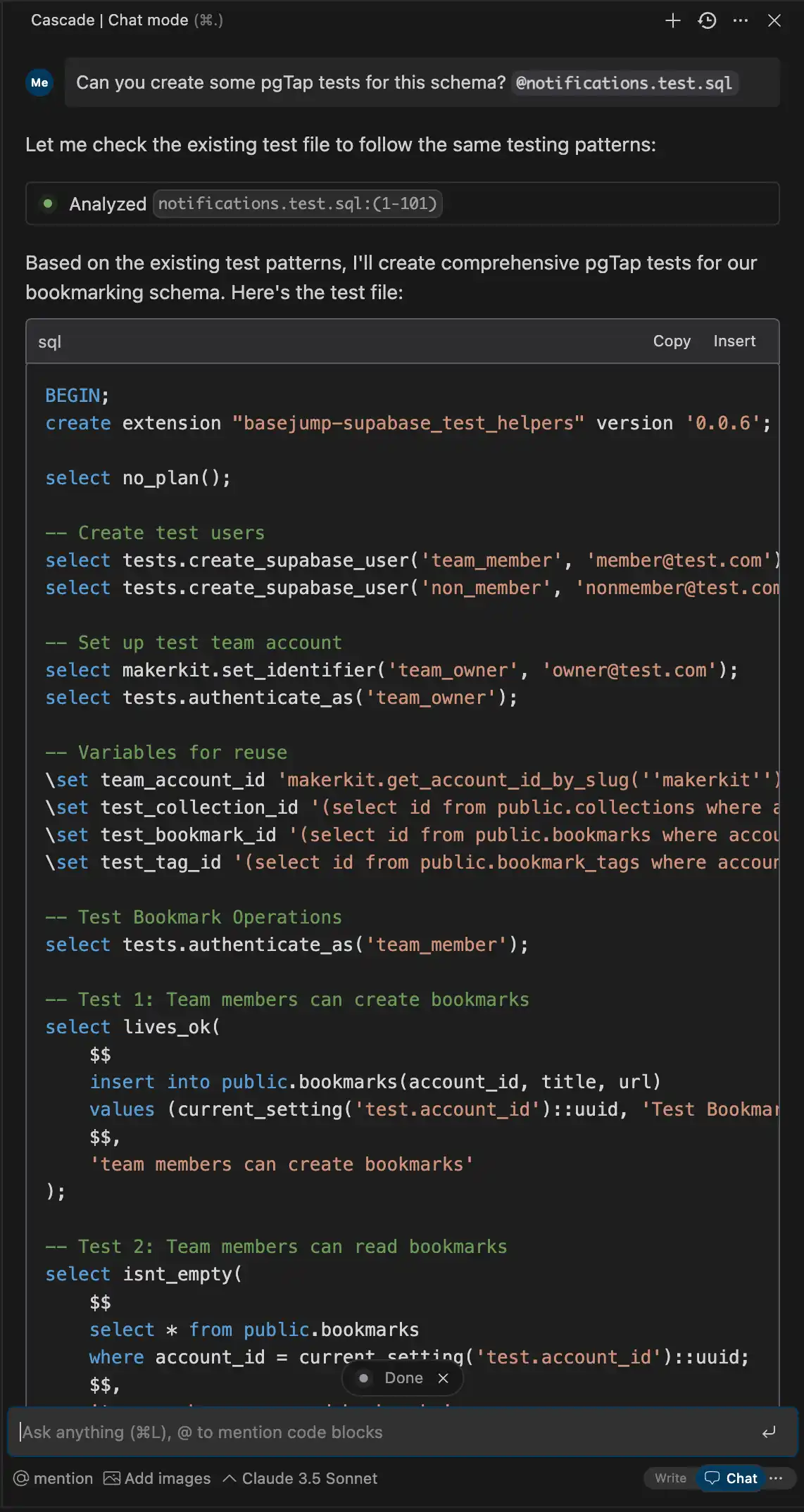Start a new Cascade conversation
This screenshot has height=1512, width=804.
[672, 20]
